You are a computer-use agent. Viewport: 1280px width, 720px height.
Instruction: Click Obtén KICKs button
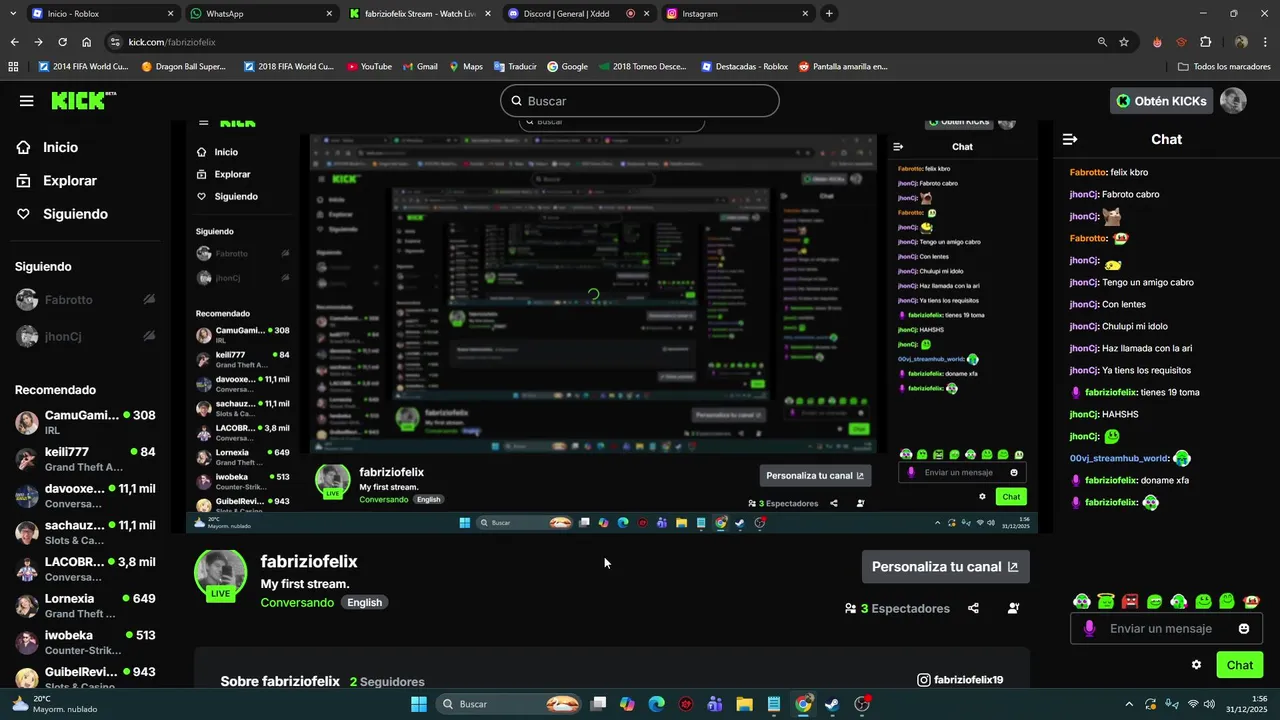pos(1162,101)
